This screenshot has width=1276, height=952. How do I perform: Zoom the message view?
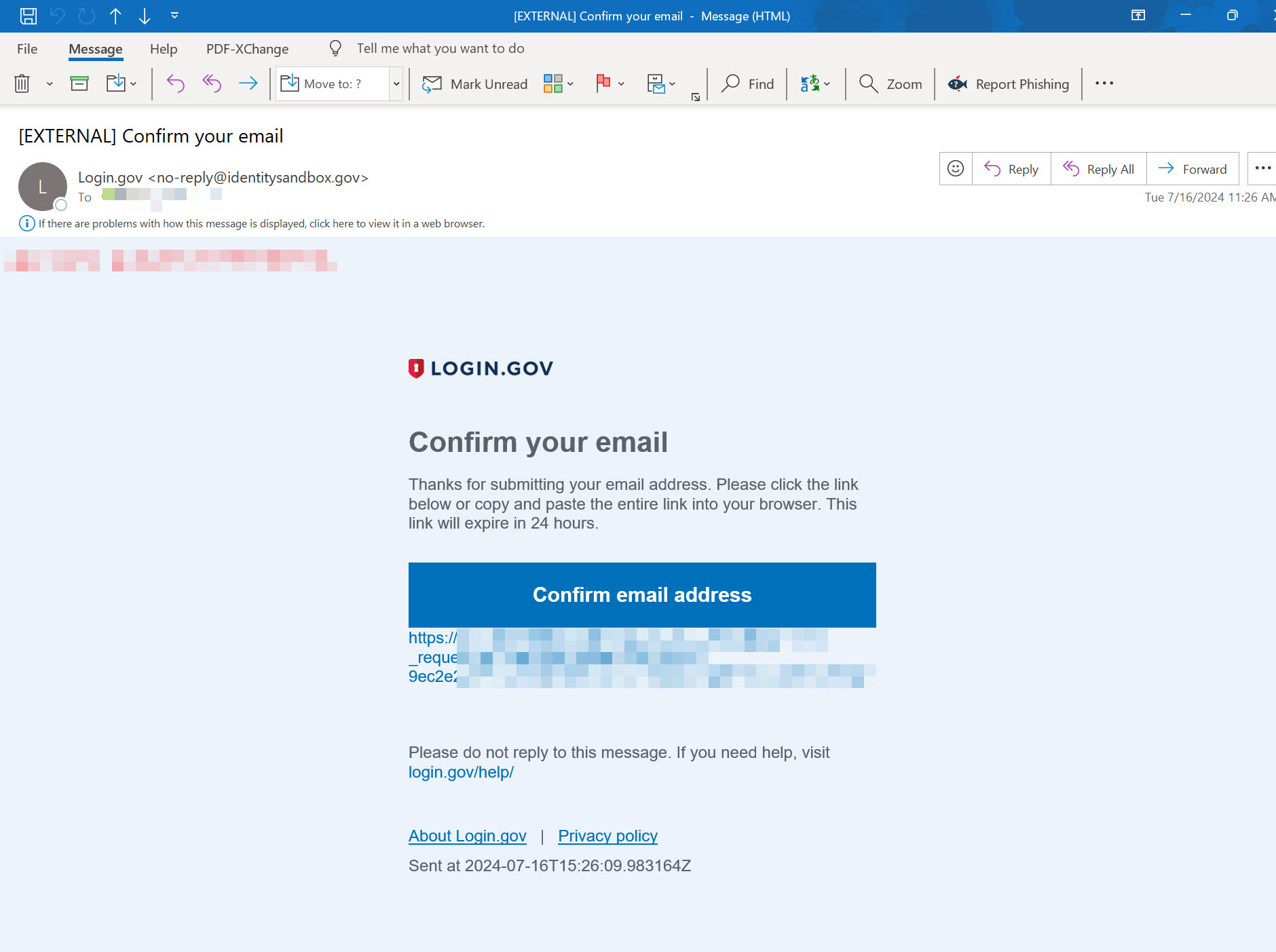point(890,83)
